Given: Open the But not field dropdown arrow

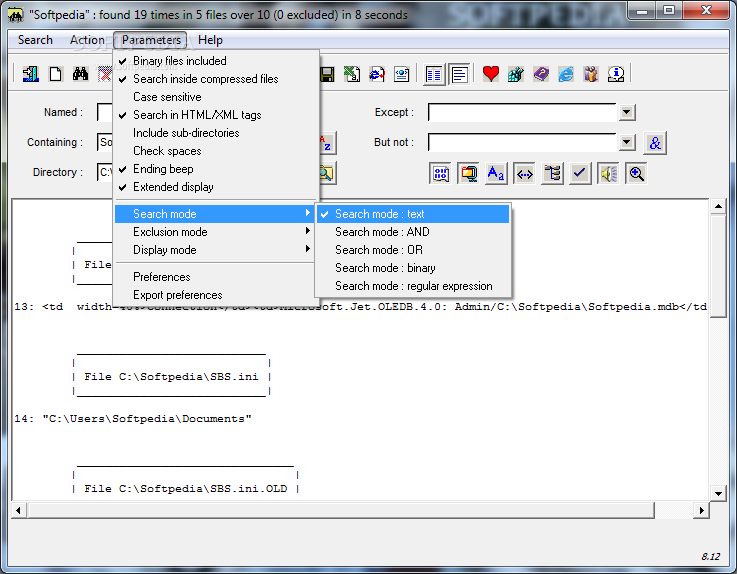Looking at the screenshot, I should (627, 142).
